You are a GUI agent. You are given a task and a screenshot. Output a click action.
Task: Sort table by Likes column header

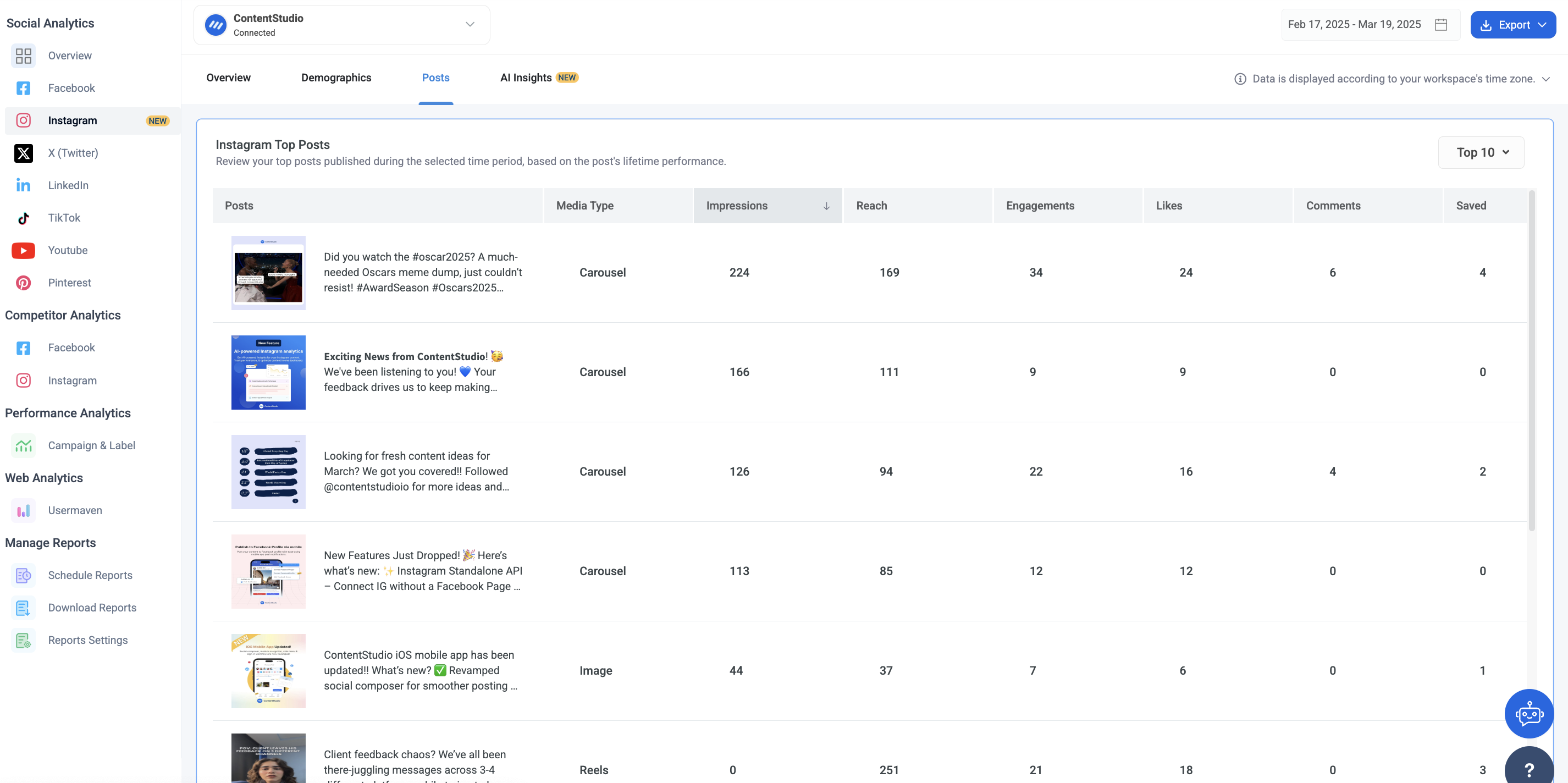point(1218,206)
